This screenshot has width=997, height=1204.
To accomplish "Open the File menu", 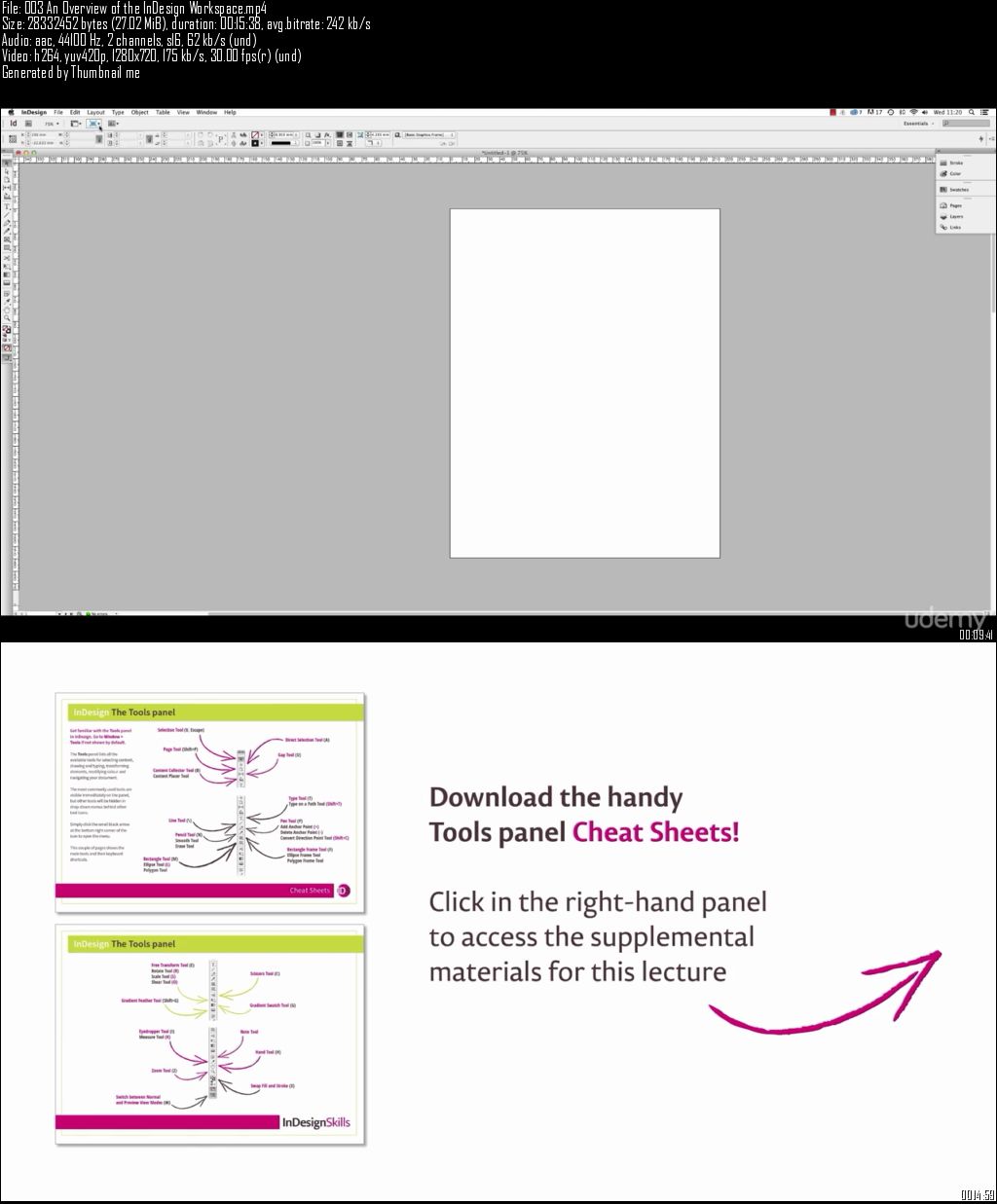I will [58, 112].
